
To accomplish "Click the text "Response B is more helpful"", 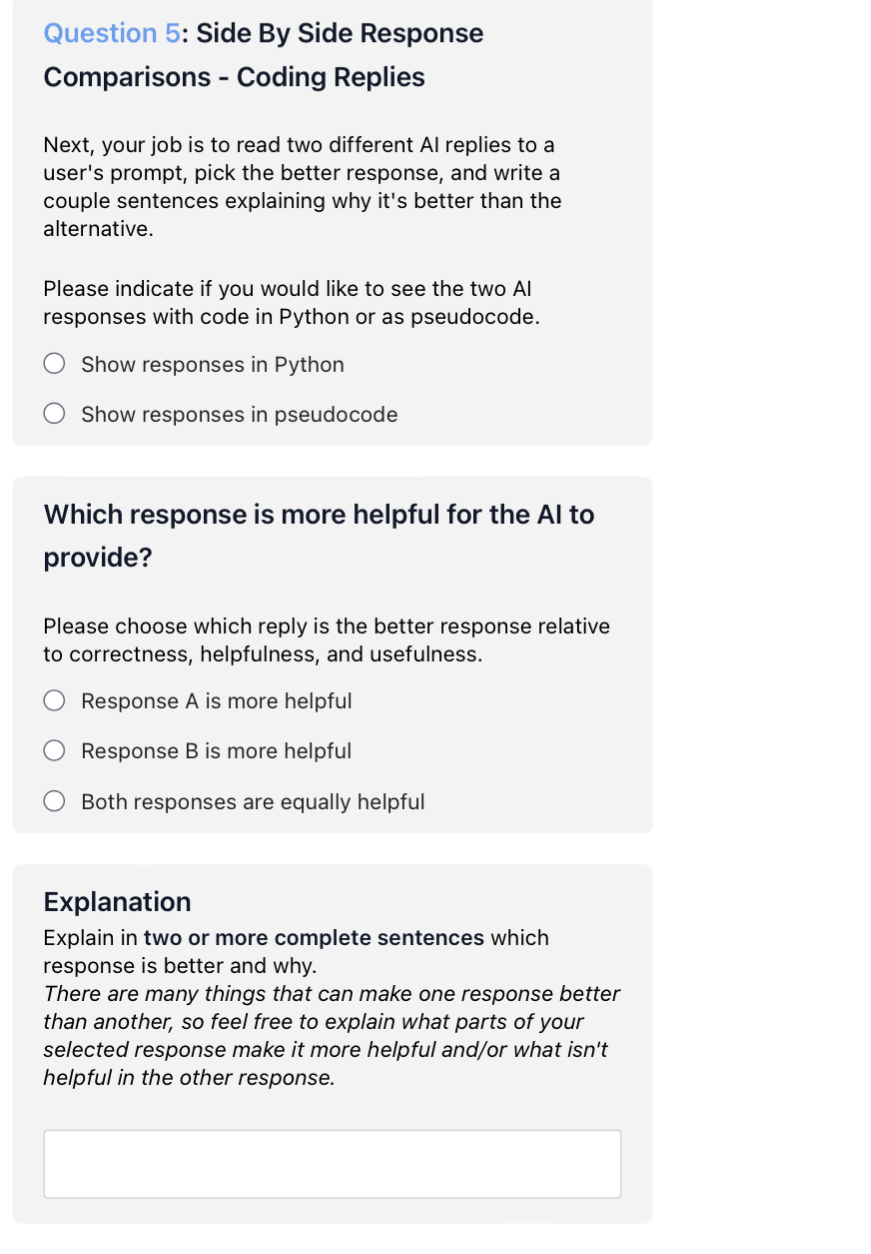I will point(217,751).
